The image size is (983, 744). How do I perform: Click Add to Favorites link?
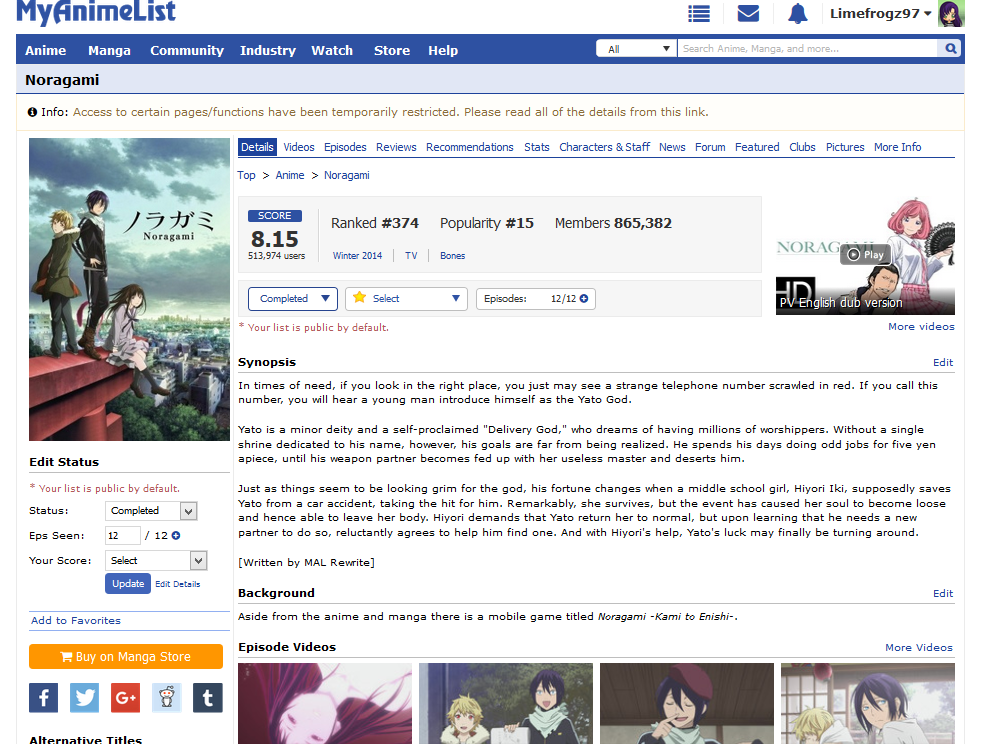pos(76,621)
